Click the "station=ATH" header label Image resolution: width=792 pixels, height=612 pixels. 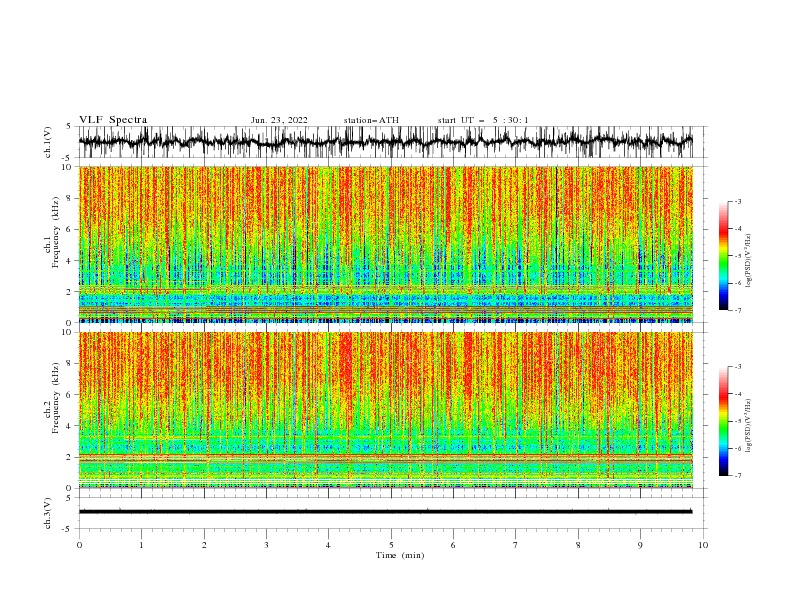click(x=371, y=120)
